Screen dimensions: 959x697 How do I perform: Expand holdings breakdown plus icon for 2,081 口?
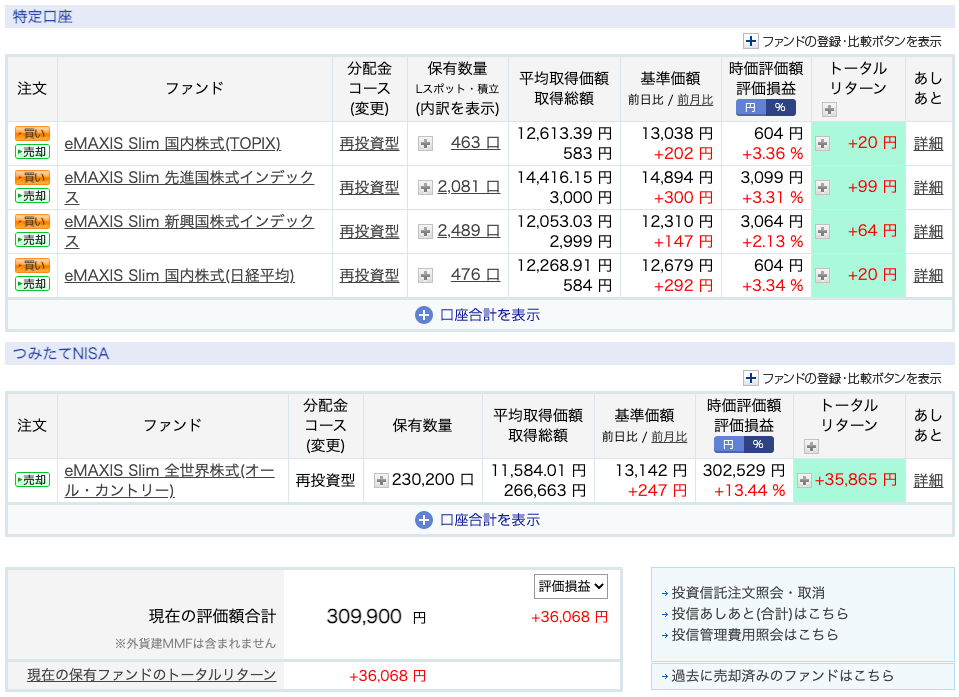point(425,188)
